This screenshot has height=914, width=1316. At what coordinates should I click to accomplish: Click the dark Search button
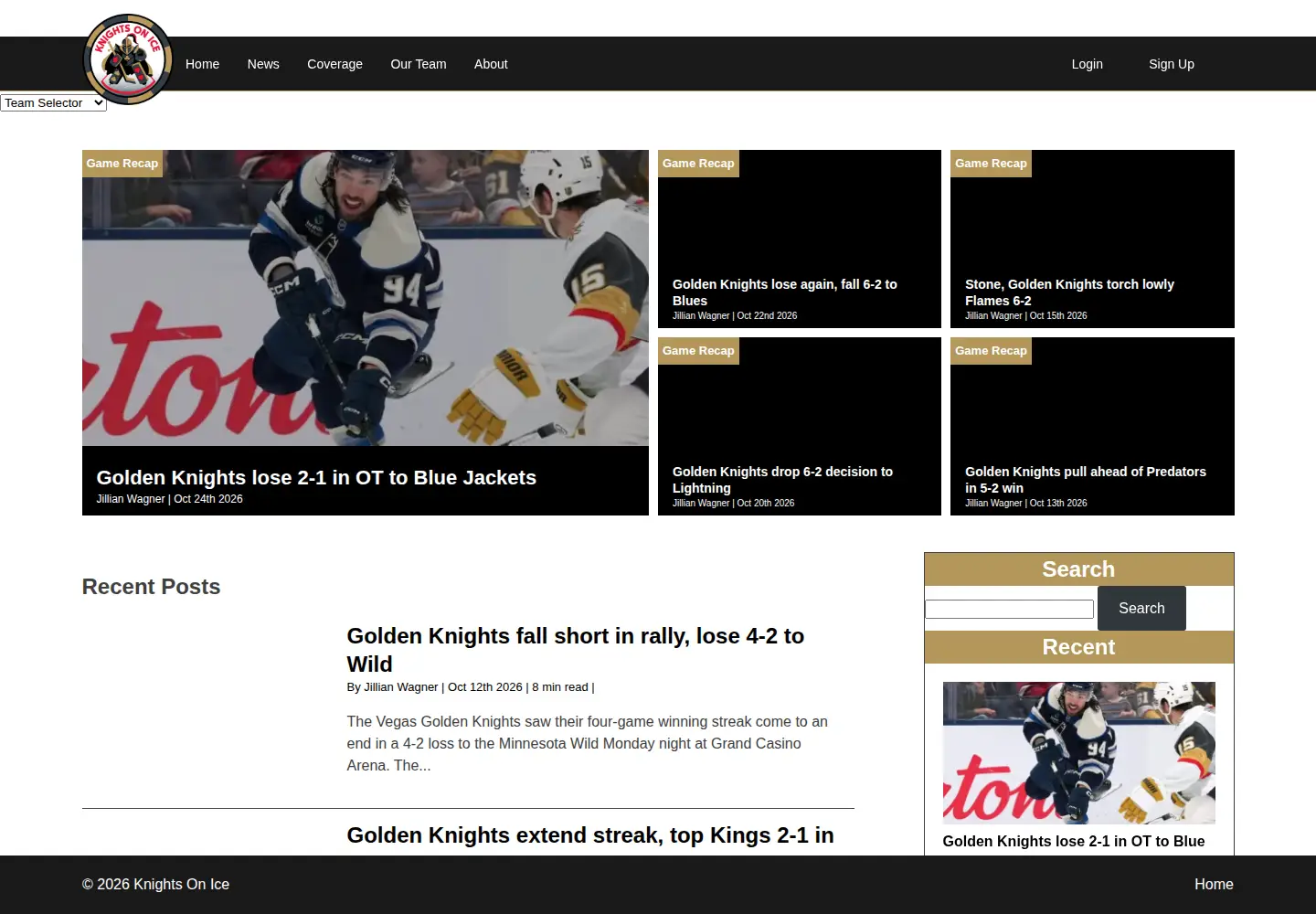(1141, 608)
